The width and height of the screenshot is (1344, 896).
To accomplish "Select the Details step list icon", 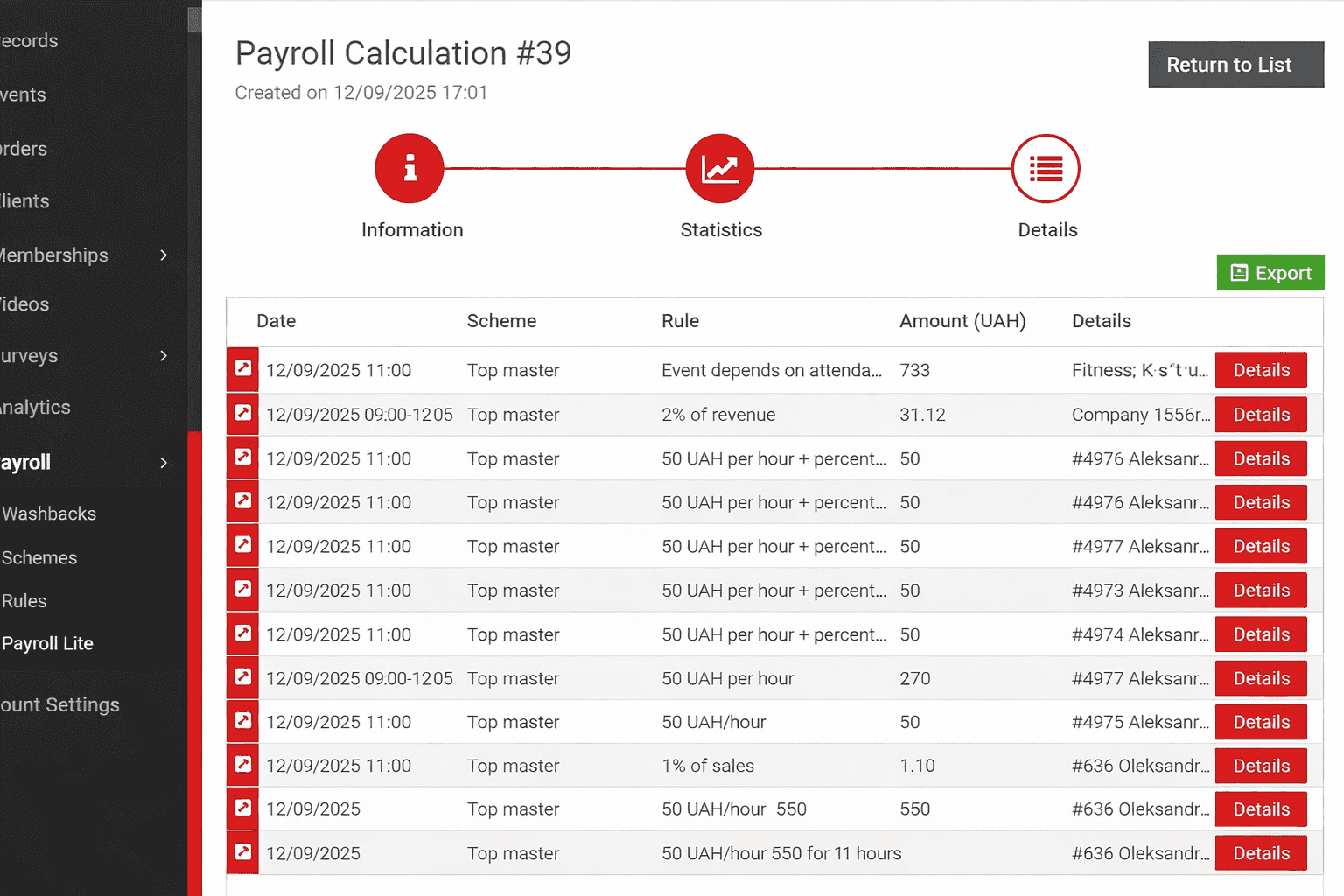I will (x=1046, y=168).
